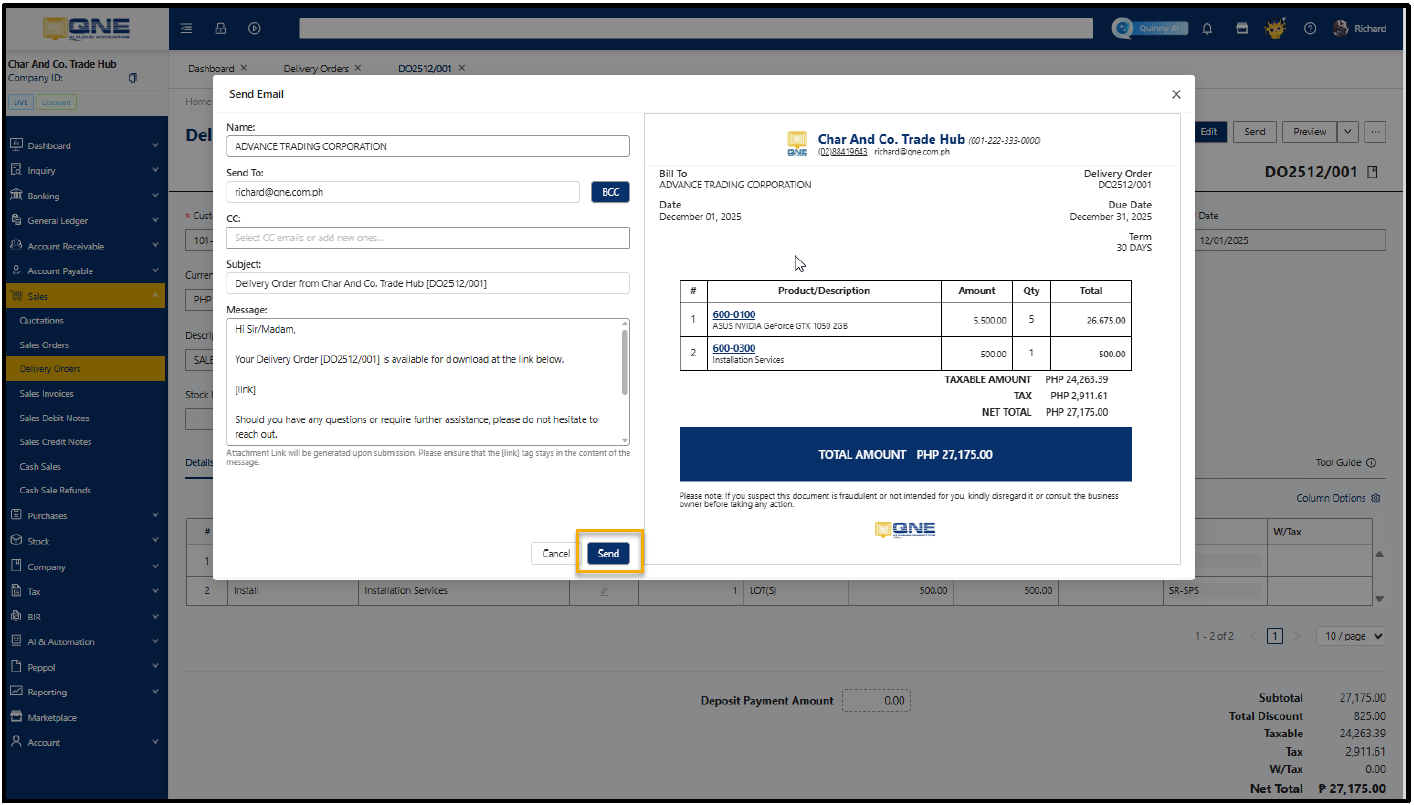Click the help question mark icon
Viewport: 1414px width, 805px height.
pos(1309,29)
